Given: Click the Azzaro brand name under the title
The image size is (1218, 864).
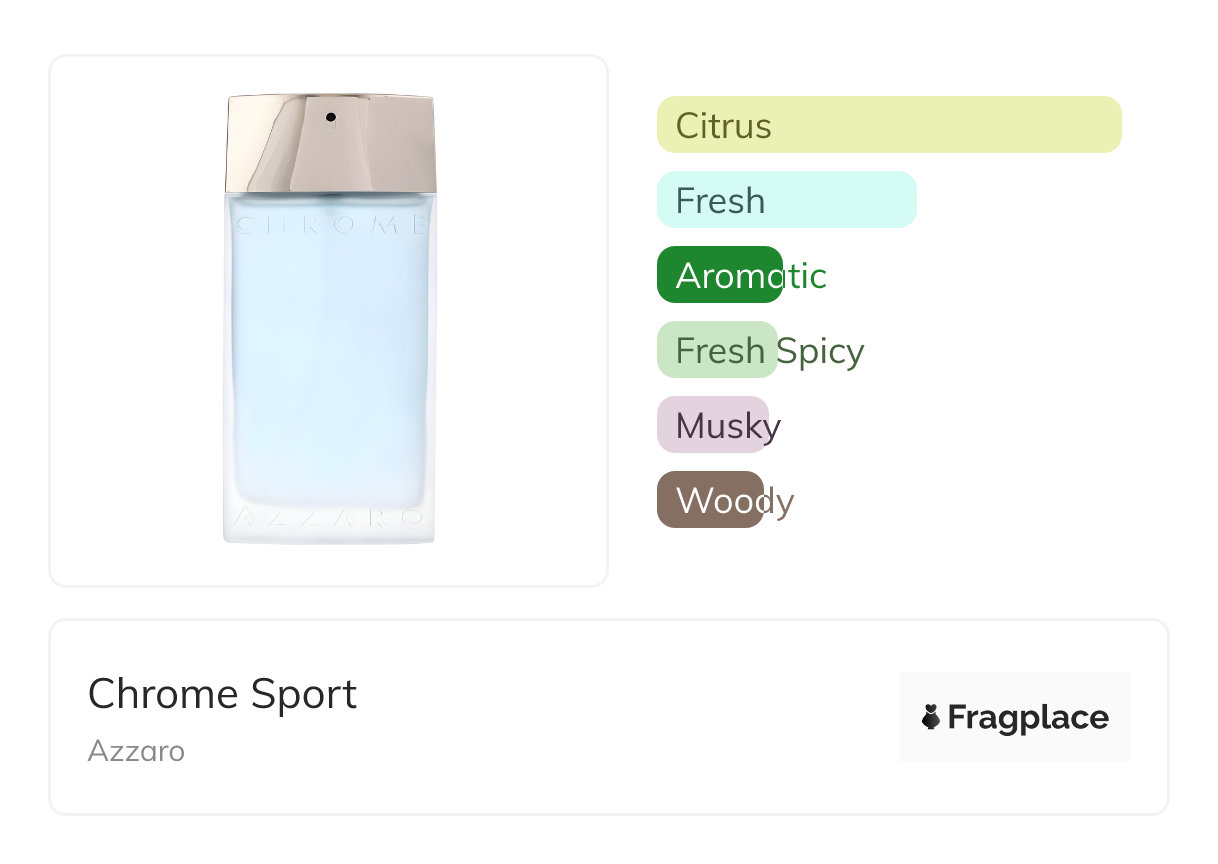Looking at the screenshot, I should [136, 751].
